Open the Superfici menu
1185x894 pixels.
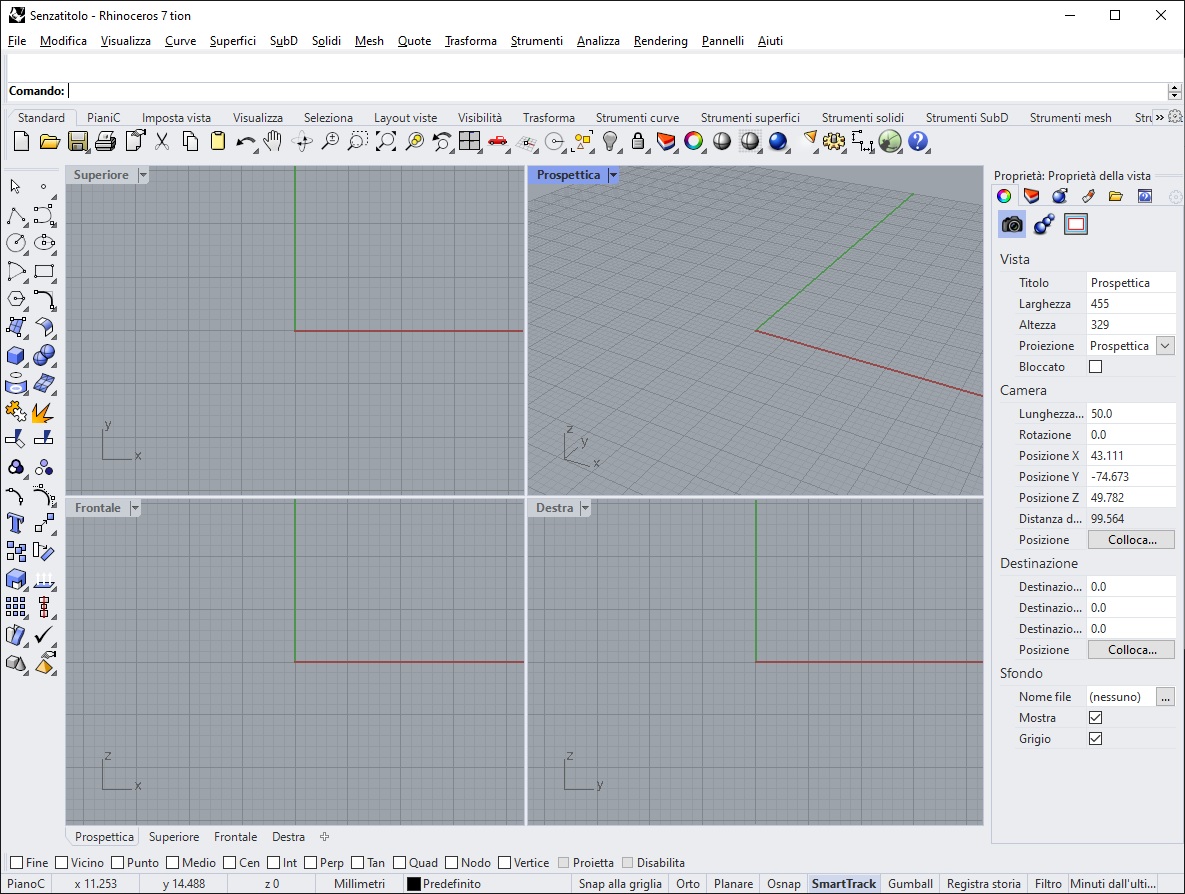[x=233, y=41]
